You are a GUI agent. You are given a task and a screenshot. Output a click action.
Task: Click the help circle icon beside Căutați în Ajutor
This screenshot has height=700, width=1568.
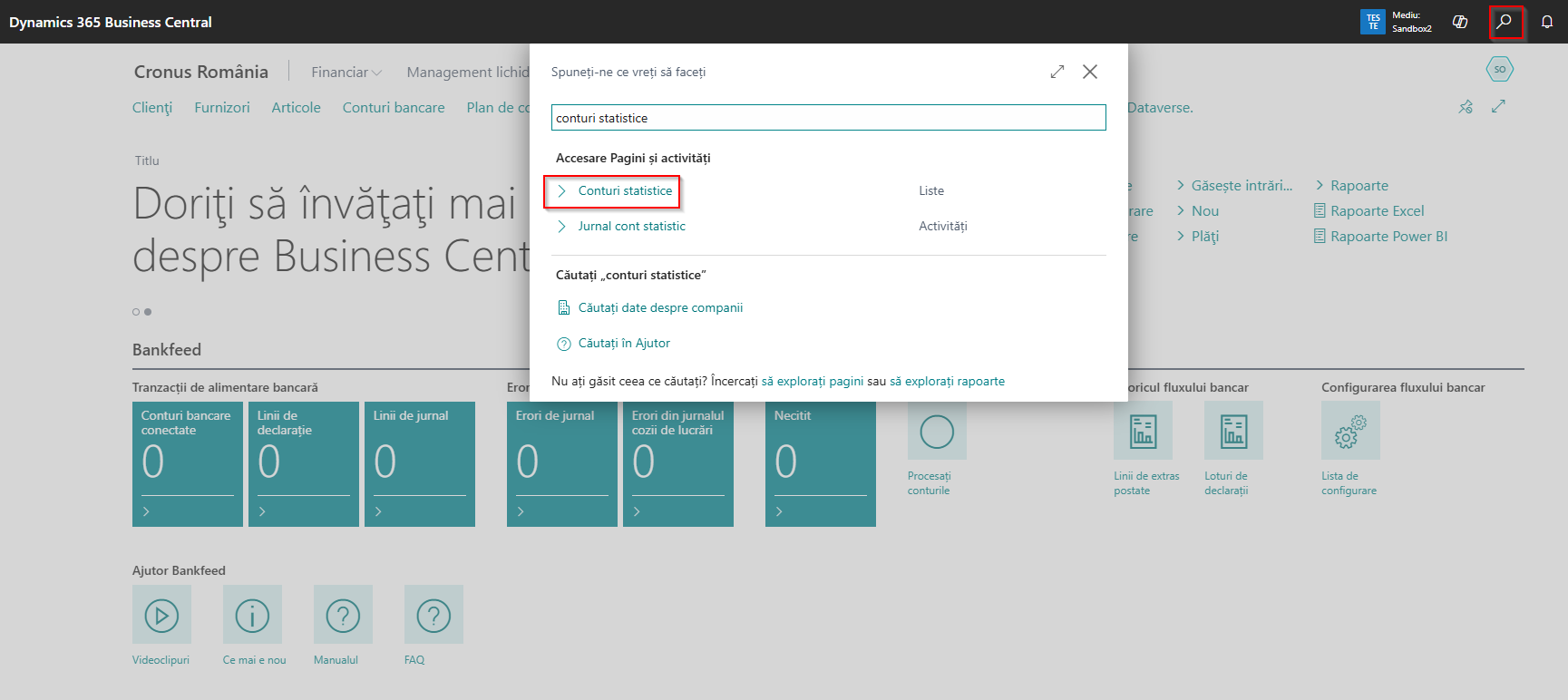click(x=564, y=344)
